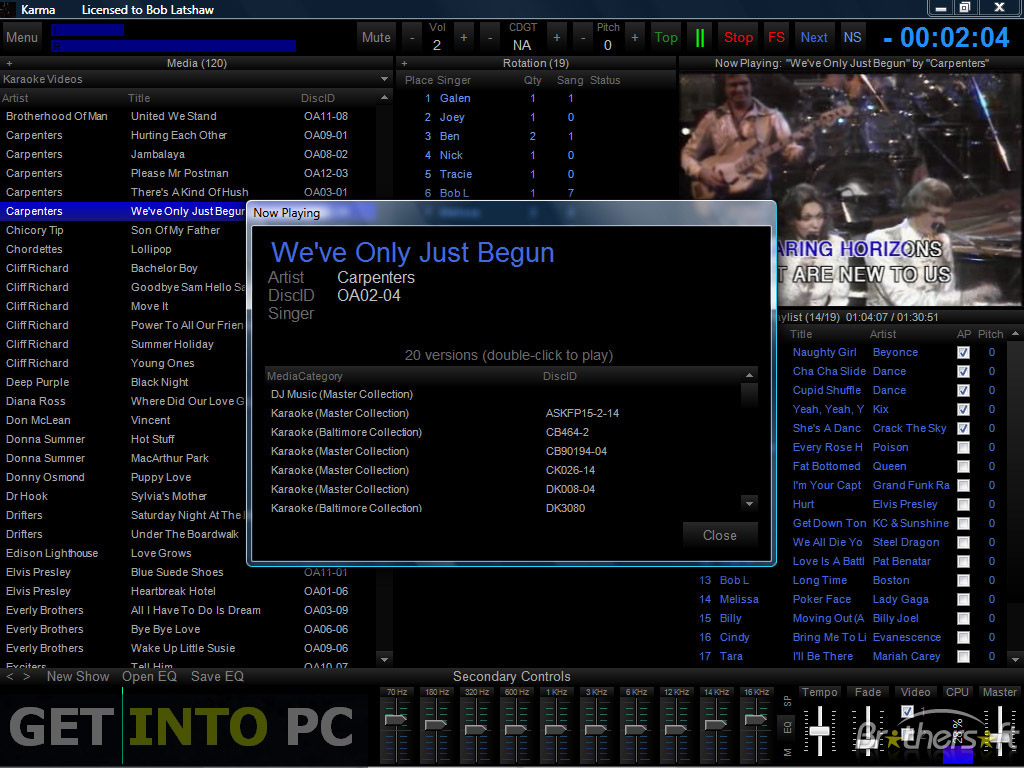This screenshot has height=768, width=1024.
Task: Toggle the AP checkbox for Cupid Shuffle
Action: [963, 391]
